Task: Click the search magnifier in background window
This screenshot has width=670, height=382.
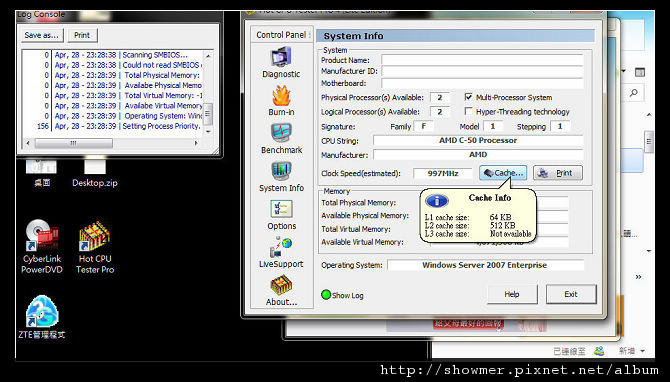Action: point(634,93)
